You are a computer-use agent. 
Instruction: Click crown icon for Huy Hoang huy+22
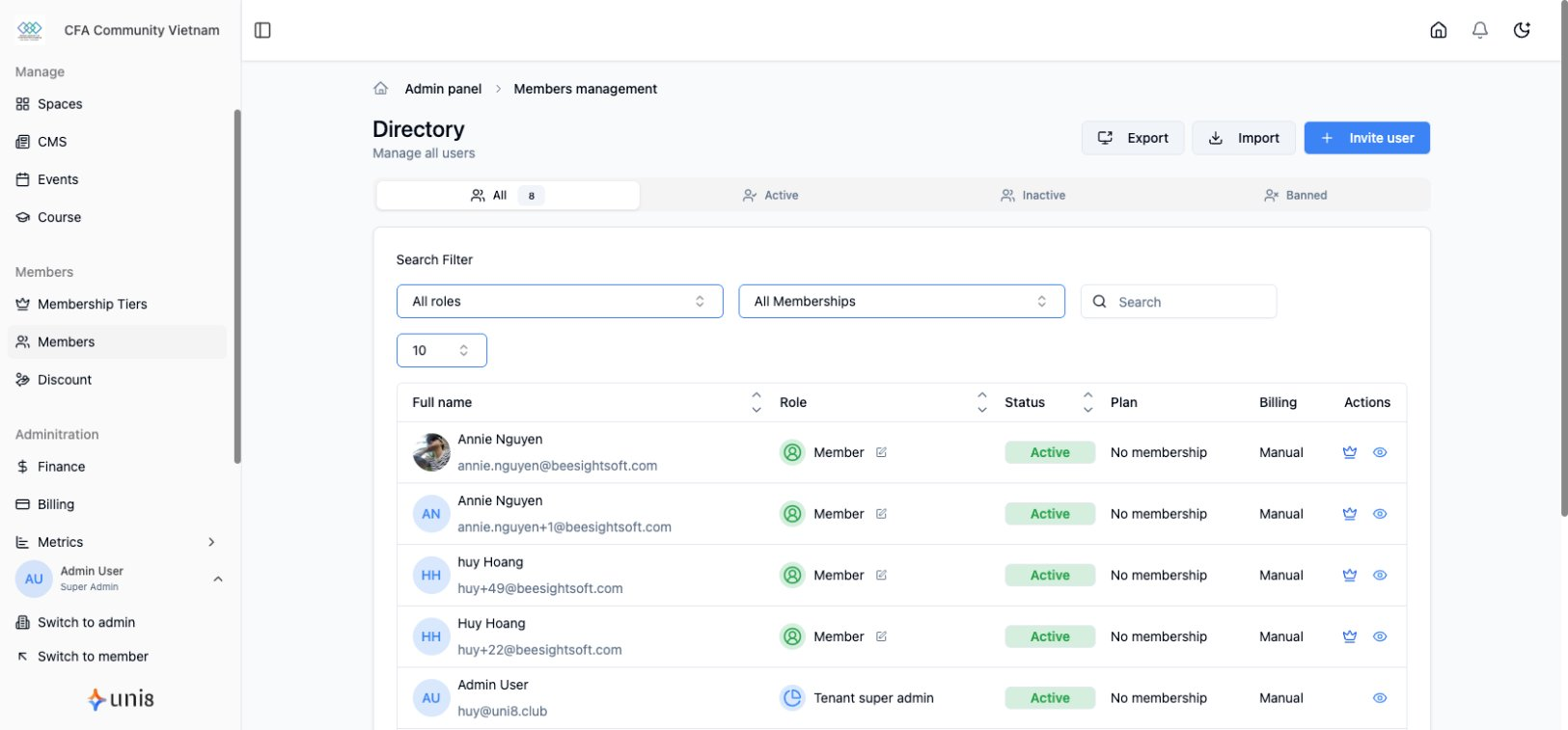[x=1349, y=636]
